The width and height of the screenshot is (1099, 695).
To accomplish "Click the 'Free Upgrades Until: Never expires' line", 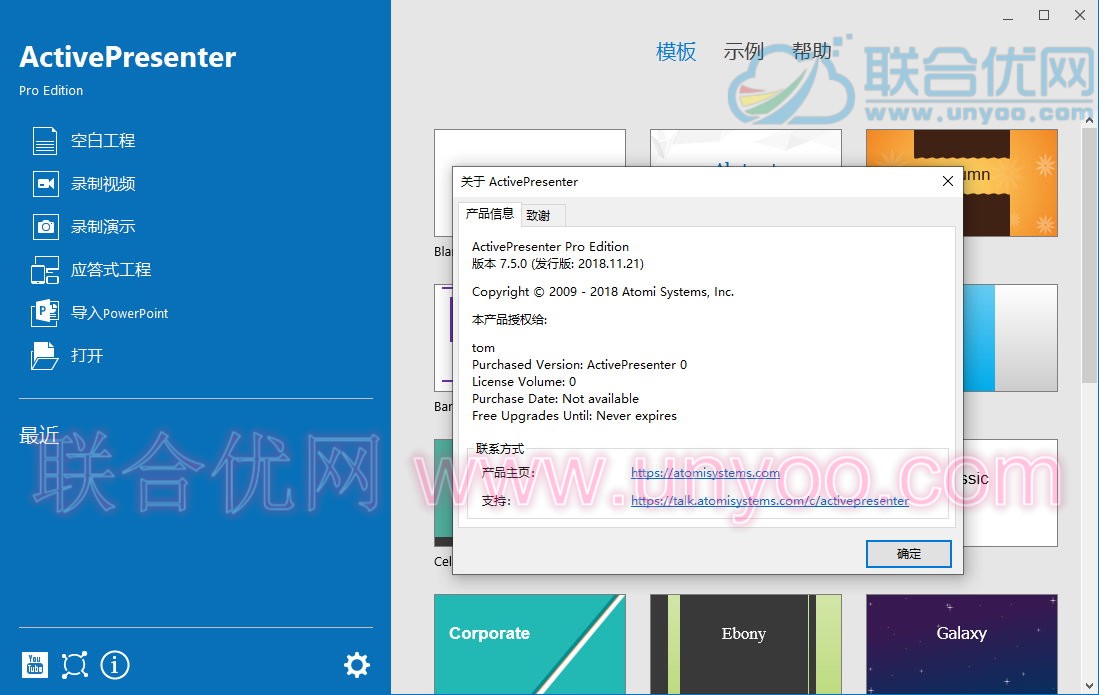I will pos(574,415).
